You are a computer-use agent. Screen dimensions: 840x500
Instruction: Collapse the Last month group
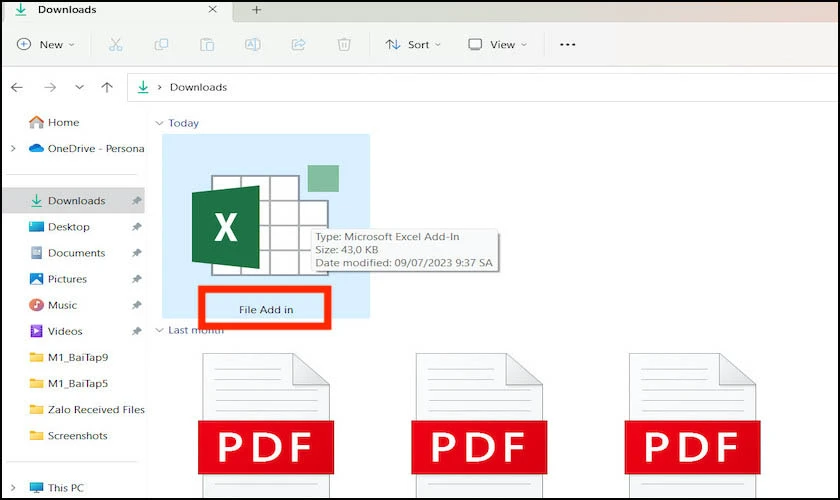(x=159, y=330)
